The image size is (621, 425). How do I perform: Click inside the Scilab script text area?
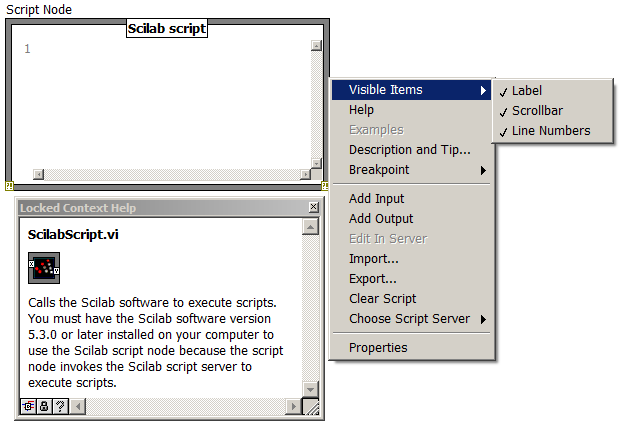[170, 107]
